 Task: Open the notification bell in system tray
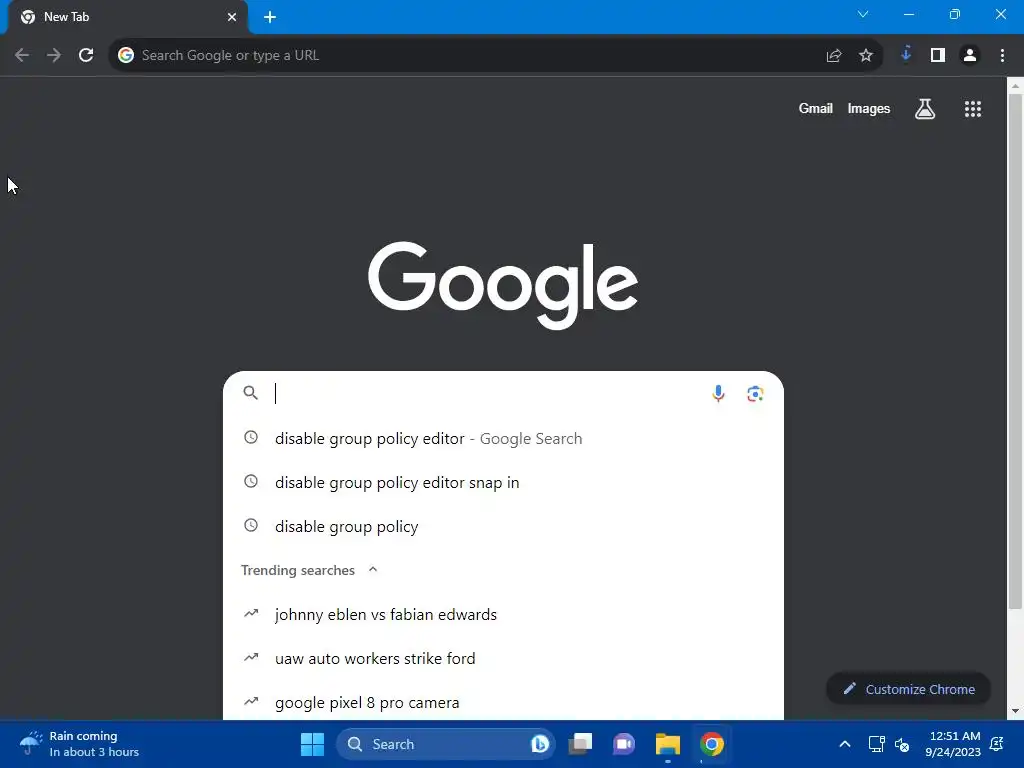(997, 744)
